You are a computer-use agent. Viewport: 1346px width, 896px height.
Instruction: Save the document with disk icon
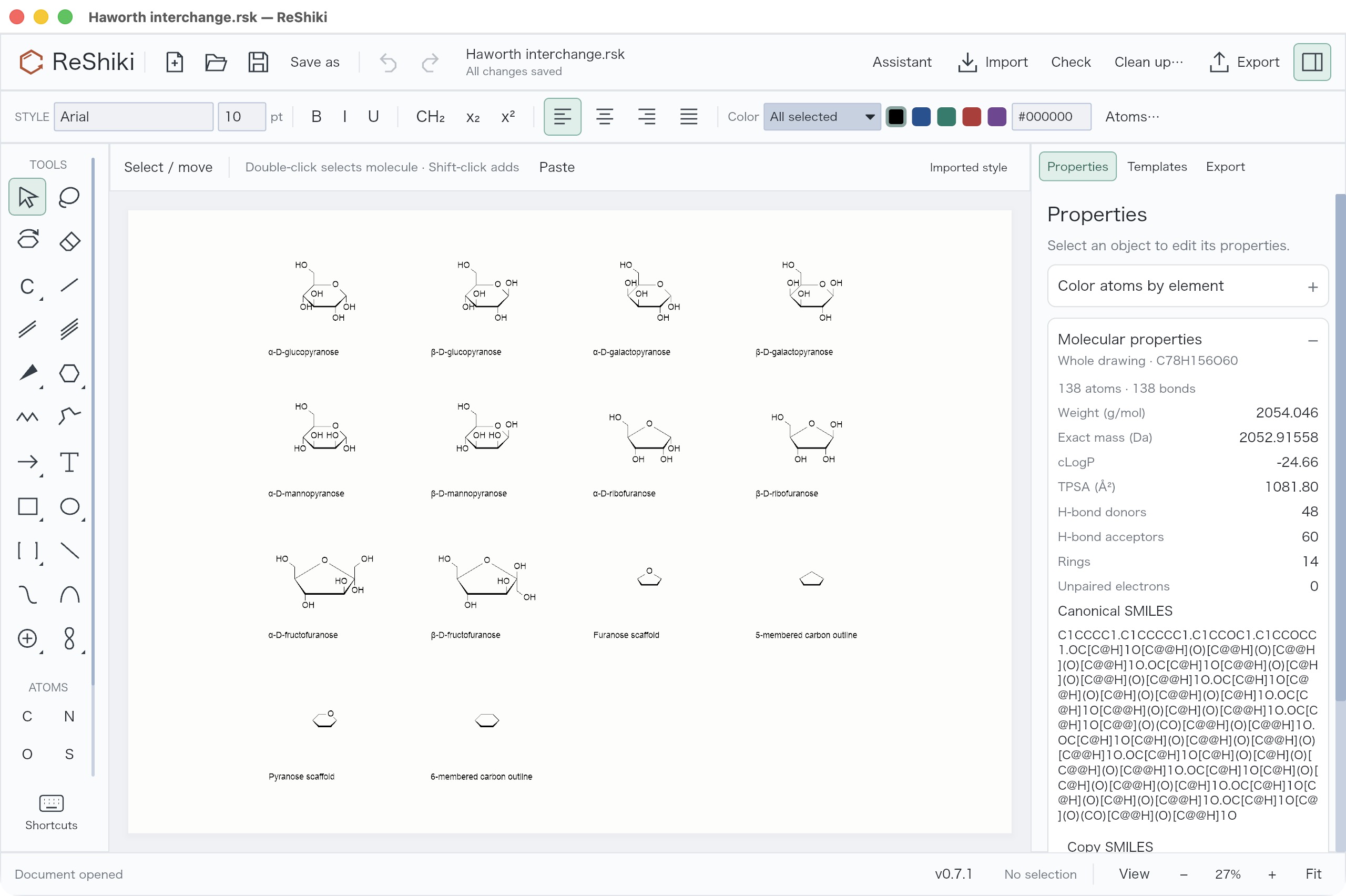[258, 62]
